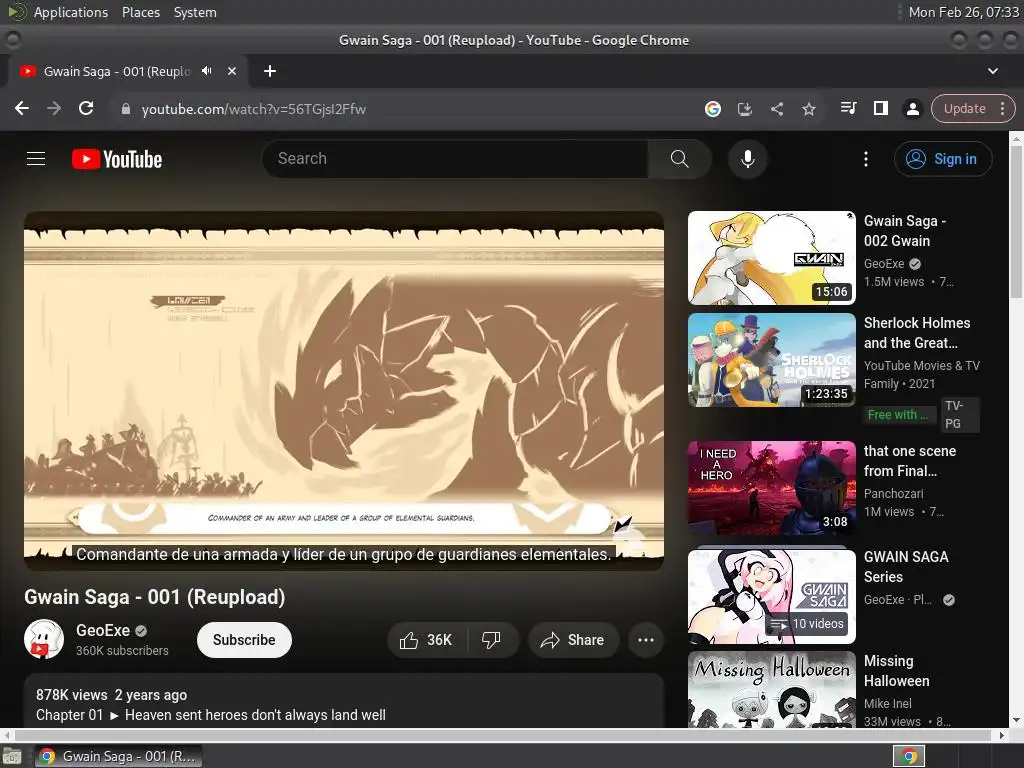Click the Panchozari channel name
This screenshot has height=768, width=1024.
coord(893,494)
